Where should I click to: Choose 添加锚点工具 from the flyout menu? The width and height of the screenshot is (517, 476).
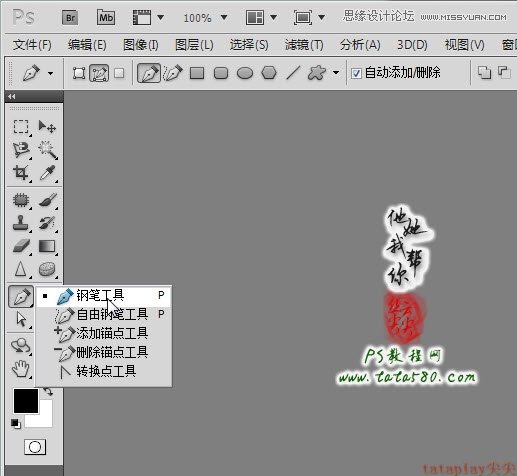pos(104,333)
